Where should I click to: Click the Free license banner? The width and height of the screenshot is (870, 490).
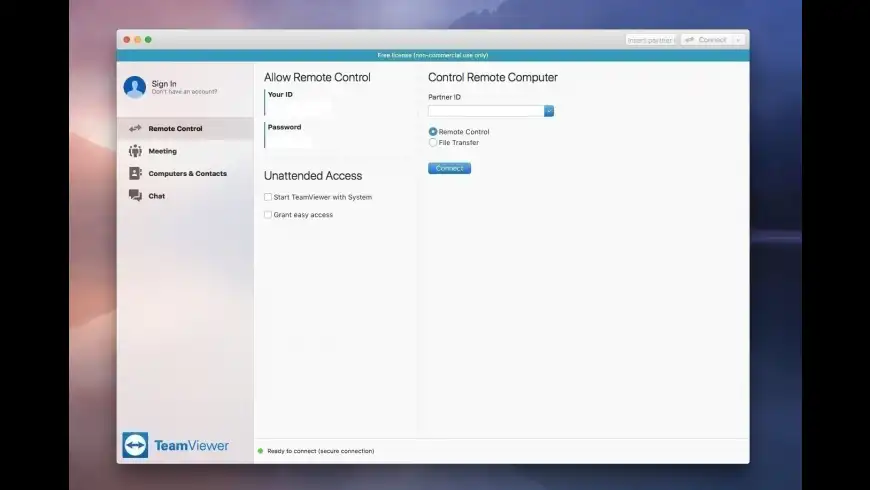(x=433, y=55)
